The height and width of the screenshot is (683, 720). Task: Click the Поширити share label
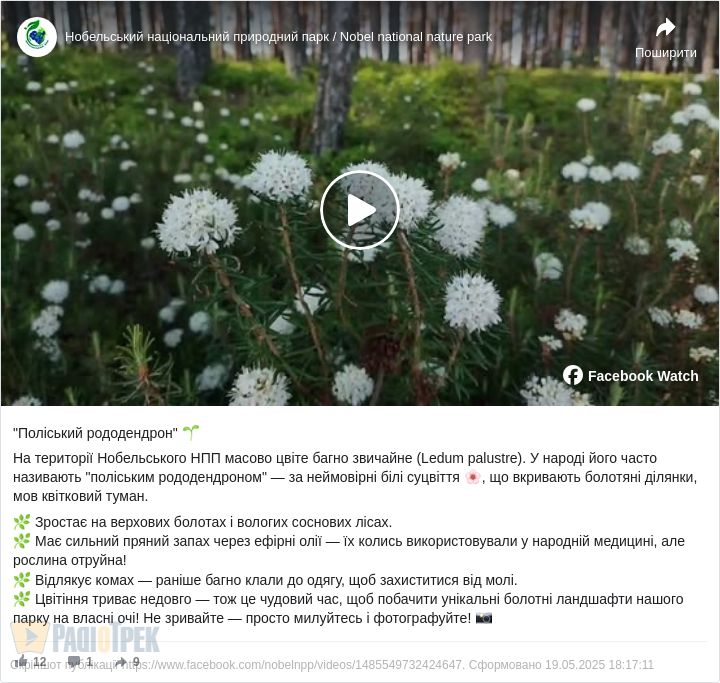pos(665,53)
